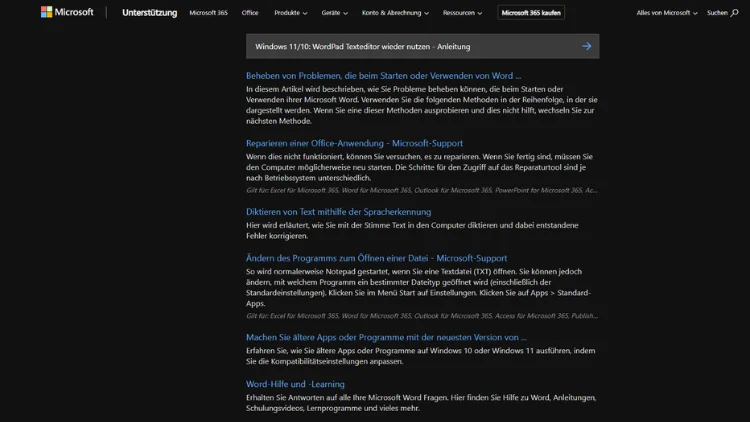Open 'Ändern des Programms zum Öffnen' link
Image resolution: width=750 pixels, height=422 pixels.
pos(376,258)
